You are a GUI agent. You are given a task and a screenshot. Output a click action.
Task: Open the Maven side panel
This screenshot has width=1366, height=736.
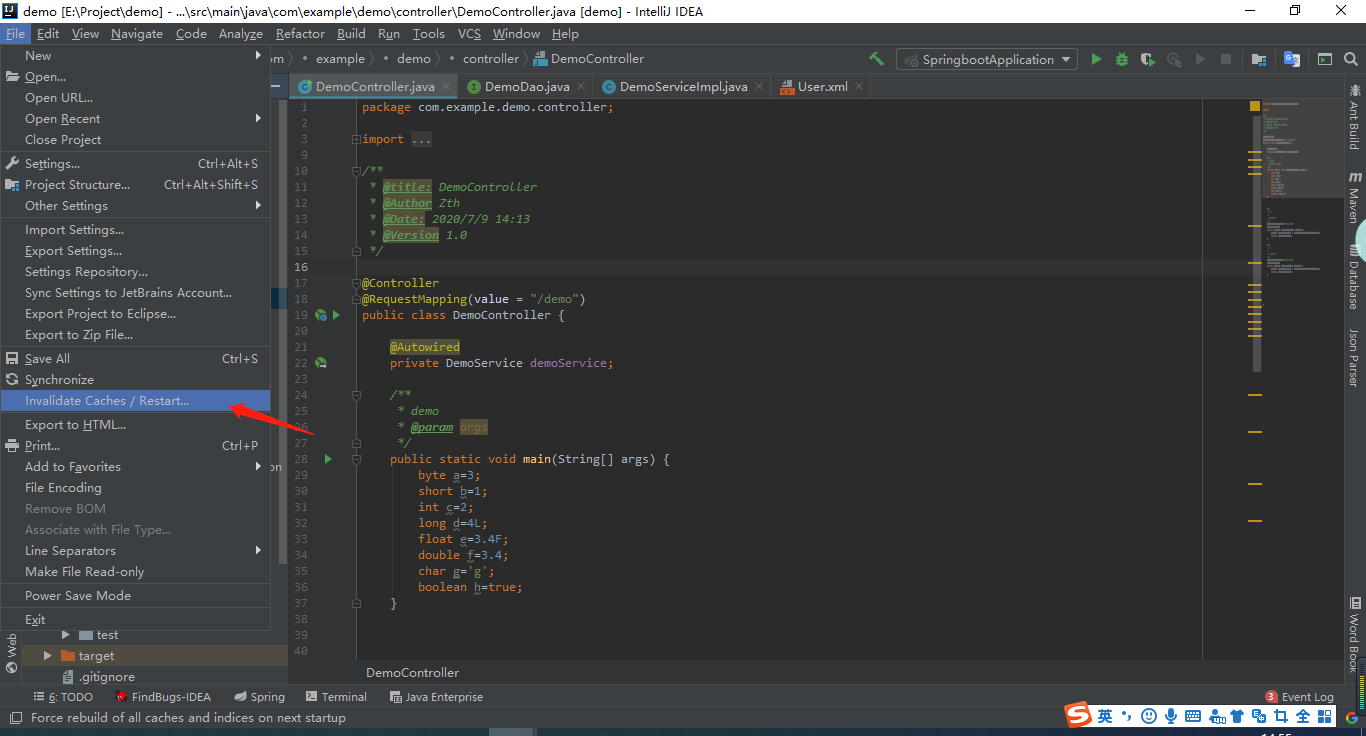coord(1354,197)
